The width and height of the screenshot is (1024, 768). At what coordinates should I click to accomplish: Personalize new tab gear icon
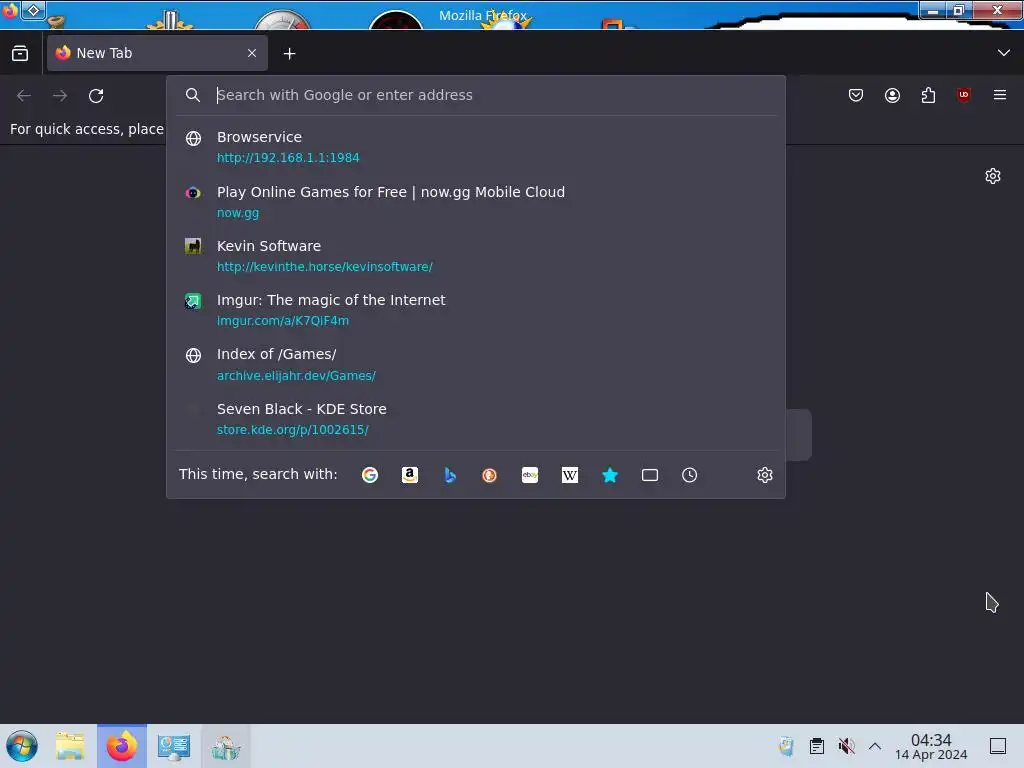(993, 176)
